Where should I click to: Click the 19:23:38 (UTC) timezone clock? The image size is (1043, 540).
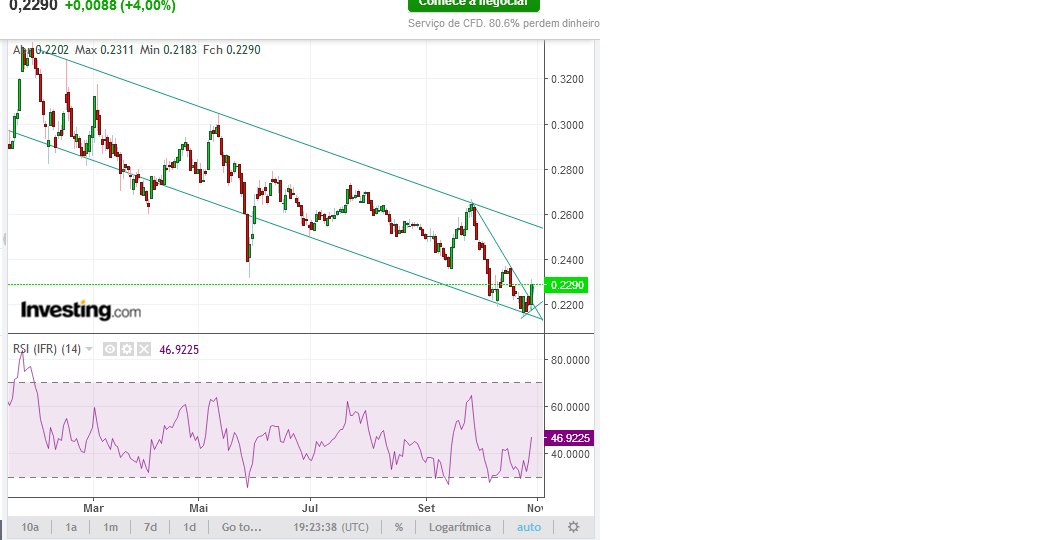pyautogui.click(x=331, y=527)
